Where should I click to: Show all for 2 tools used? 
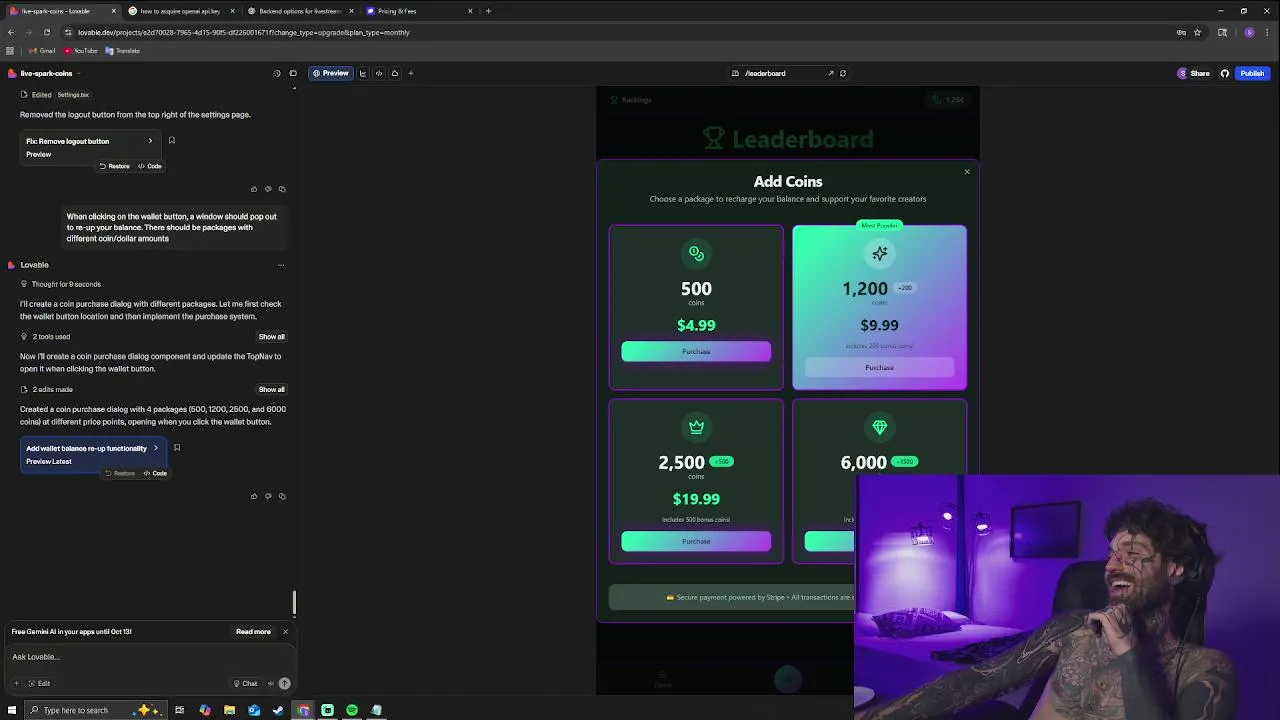[271, 337]
